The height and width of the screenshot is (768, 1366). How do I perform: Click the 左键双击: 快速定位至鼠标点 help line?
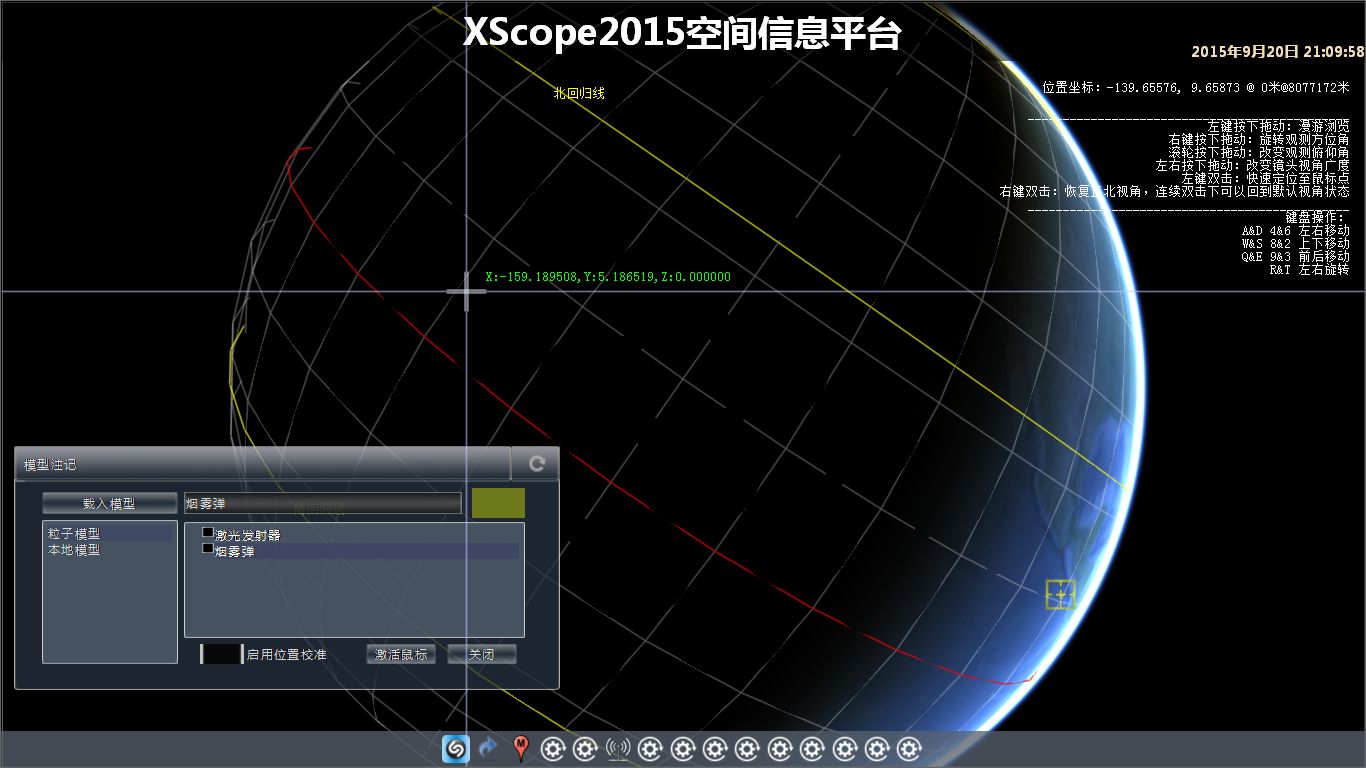[x=1265, y=178]
